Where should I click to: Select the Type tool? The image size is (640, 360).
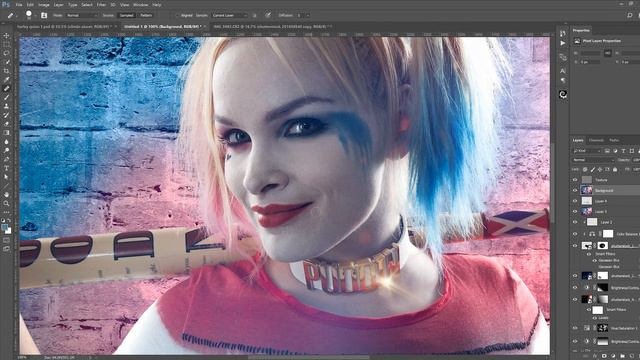tap(7, 168)
